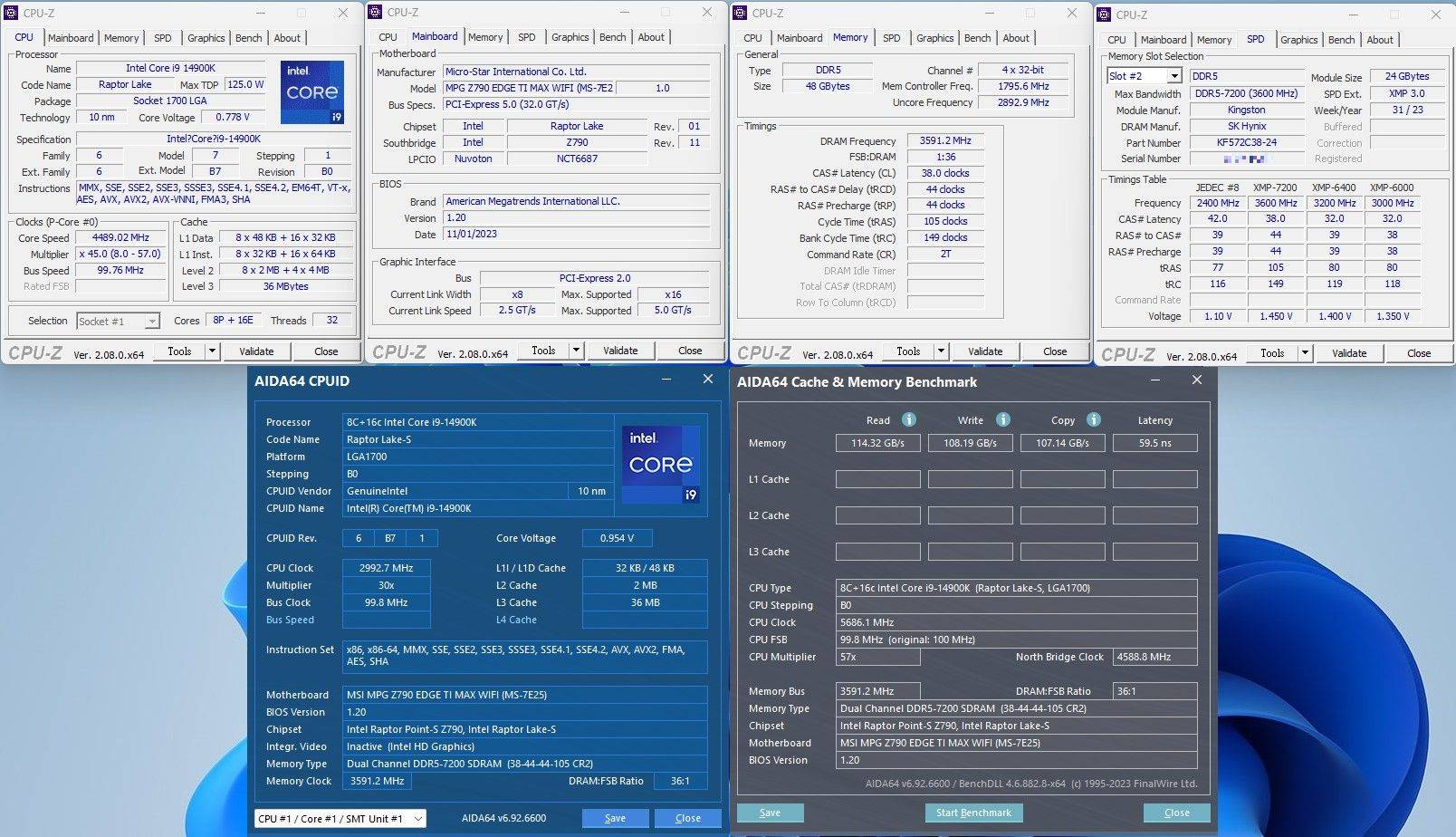Click the DRAM Frequency 3591.2 MHz value
Image resolution: width=1456 pixels, height=837 pixels.
point(945,140)
